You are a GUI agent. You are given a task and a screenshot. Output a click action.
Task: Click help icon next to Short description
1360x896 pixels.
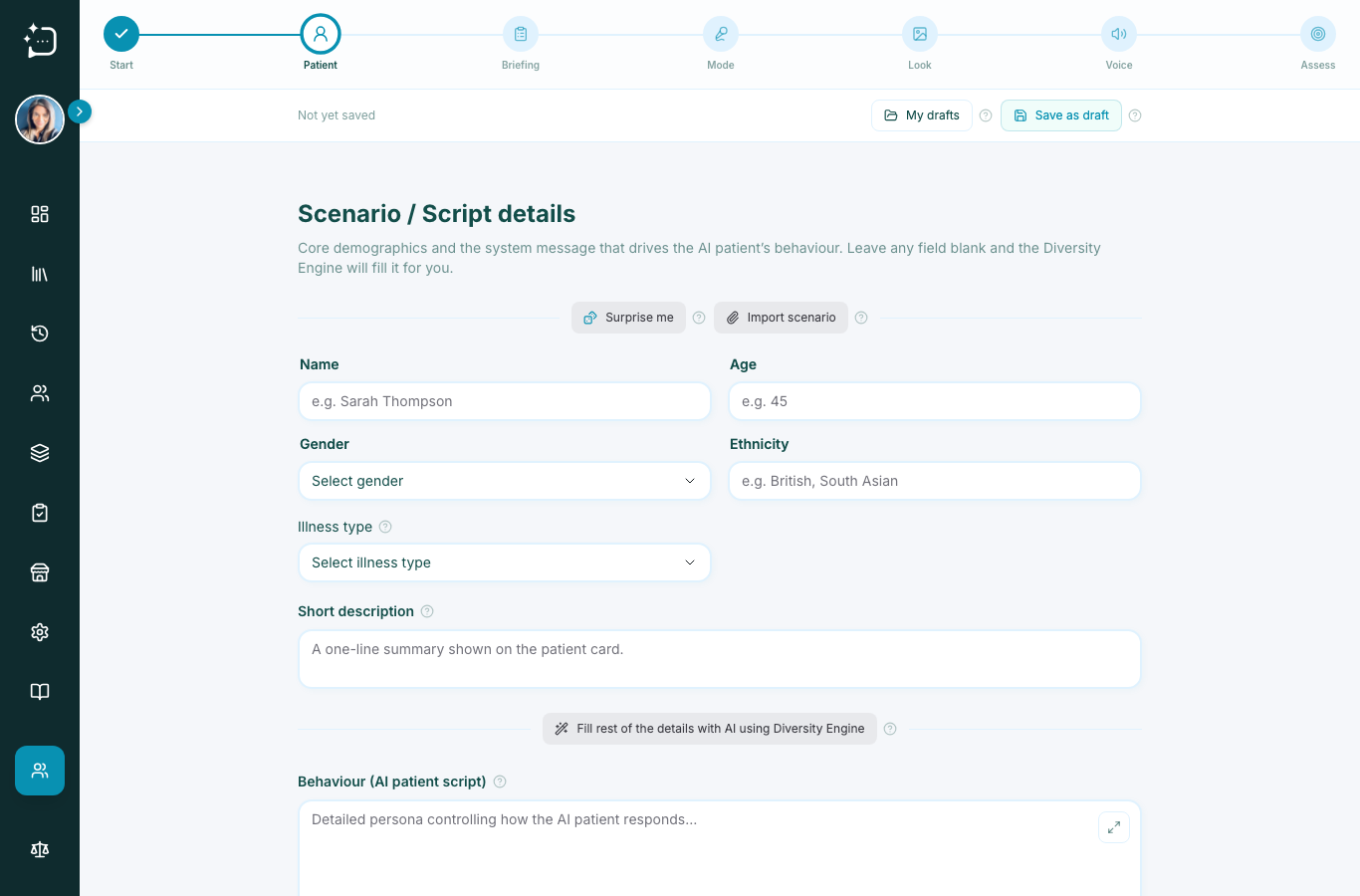click(427, 611)
